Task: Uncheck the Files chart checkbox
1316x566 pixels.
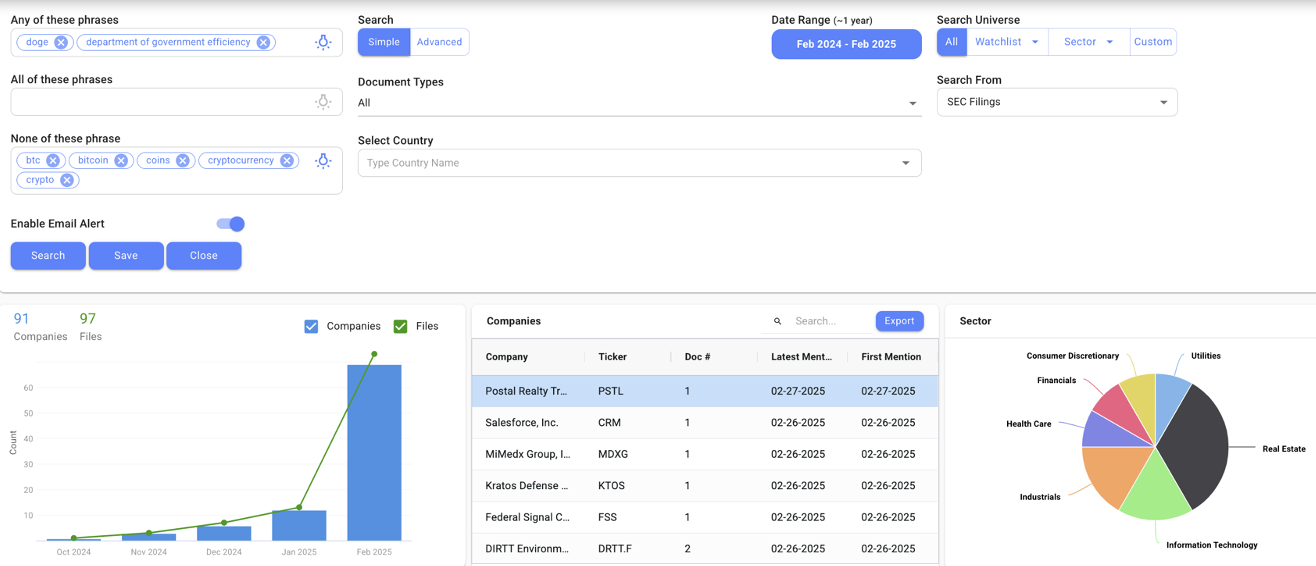Action: click(400, 326)
